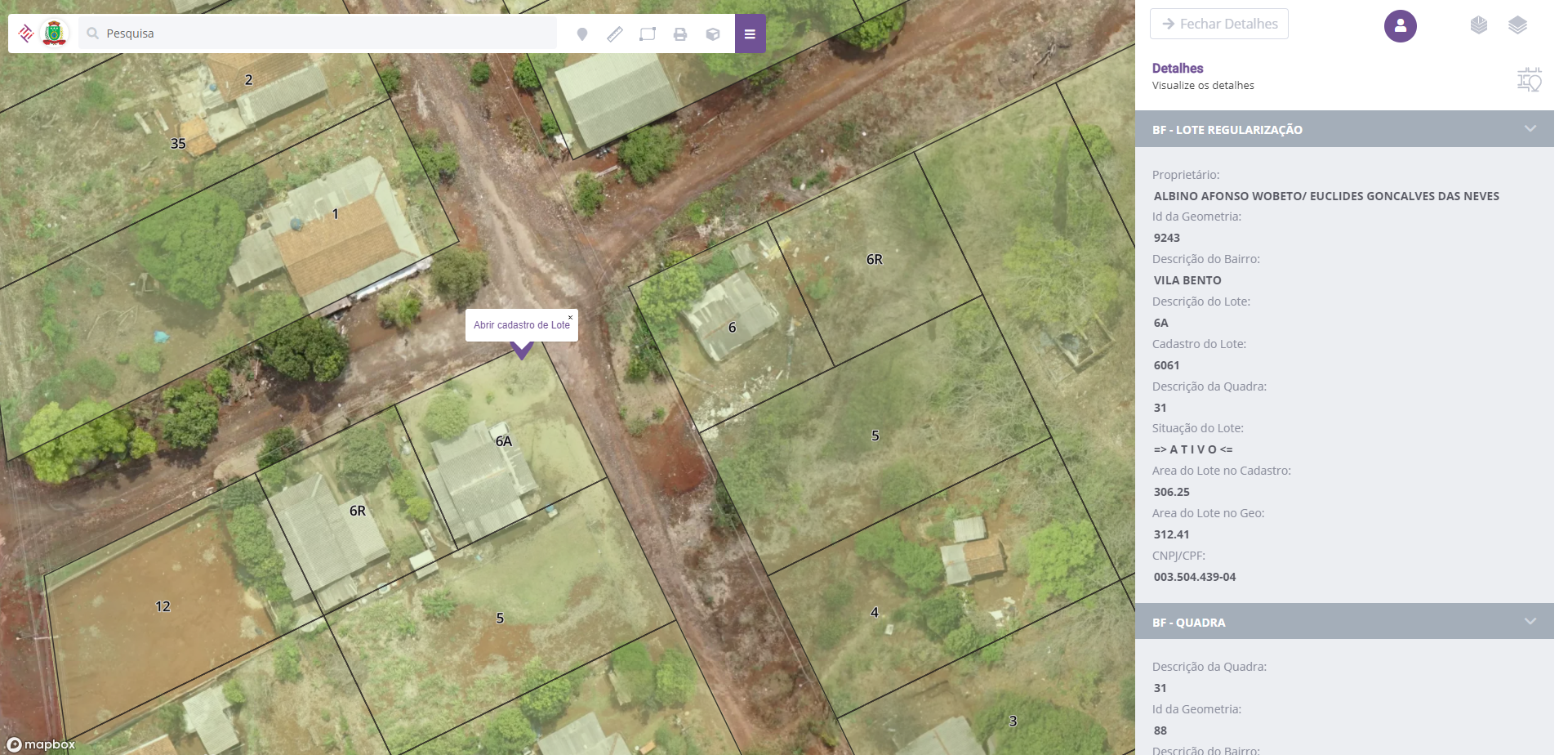Click quadra geometry id value 88

click(1160, 730)
